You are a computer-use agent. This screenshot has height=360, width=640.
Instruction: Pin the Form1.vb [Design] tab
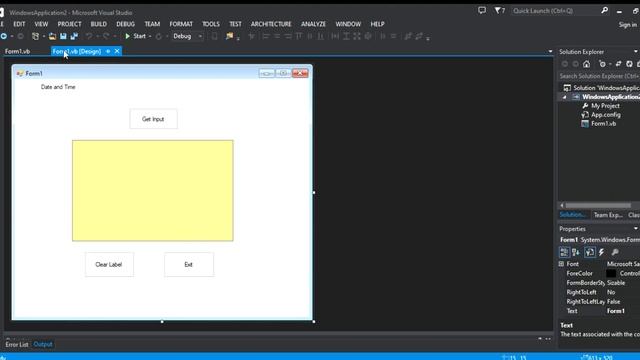coord(108,51)
